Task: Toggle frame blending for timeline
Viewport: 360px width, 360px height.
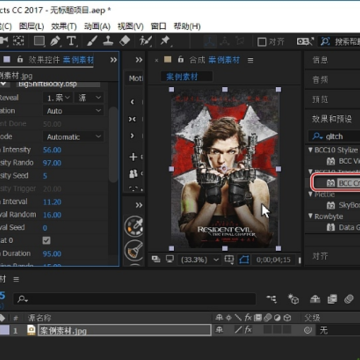Action: (332, 299)
